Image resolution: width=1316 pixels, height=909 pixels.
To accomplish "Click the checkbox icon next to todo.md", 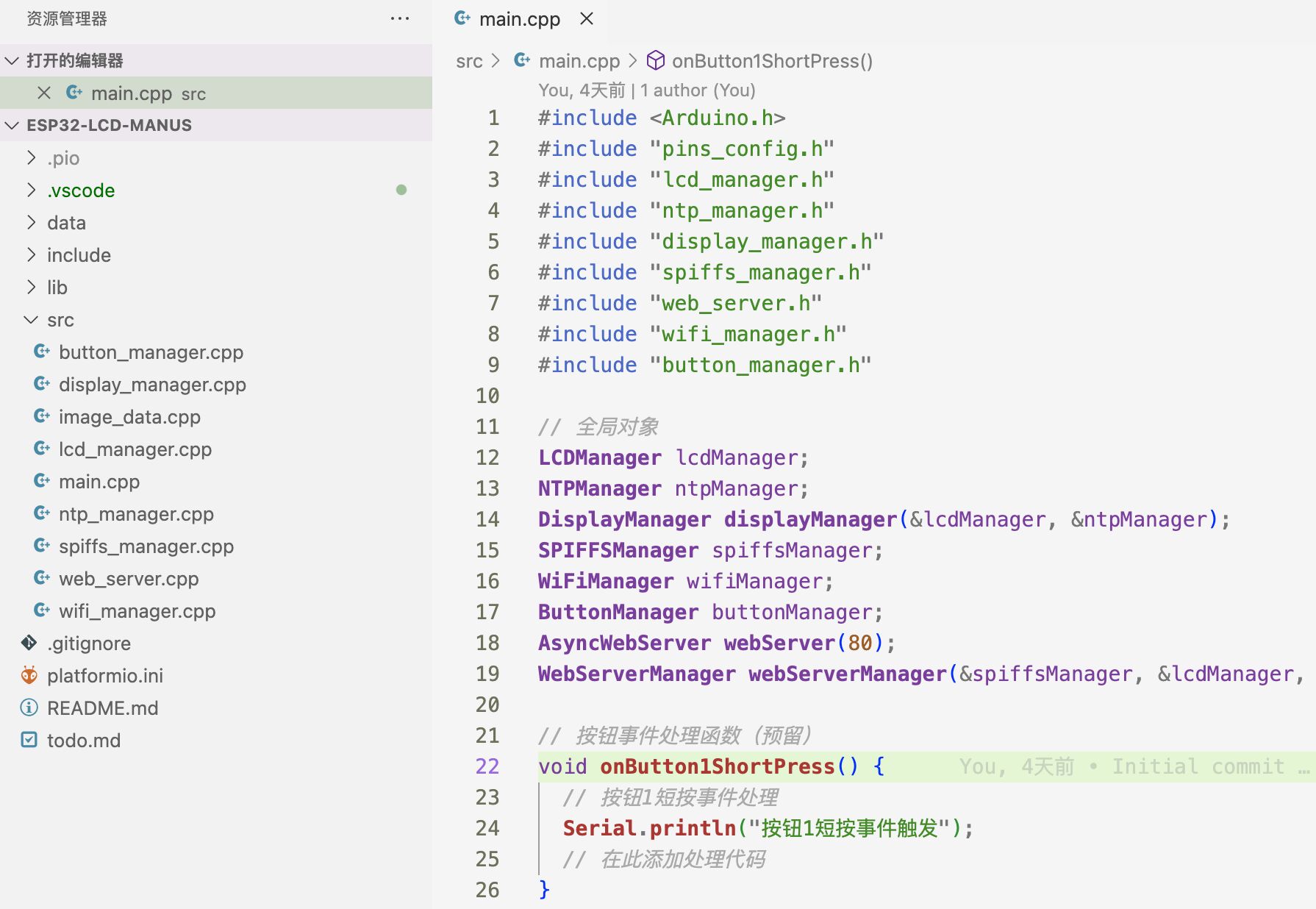I will tap(29, 740).
